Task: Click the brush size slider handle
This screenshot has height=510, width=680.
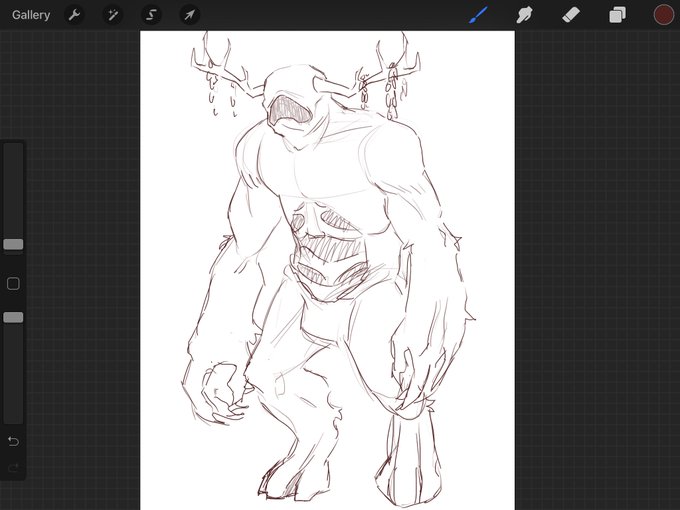Action: click(x=13, y=244)
